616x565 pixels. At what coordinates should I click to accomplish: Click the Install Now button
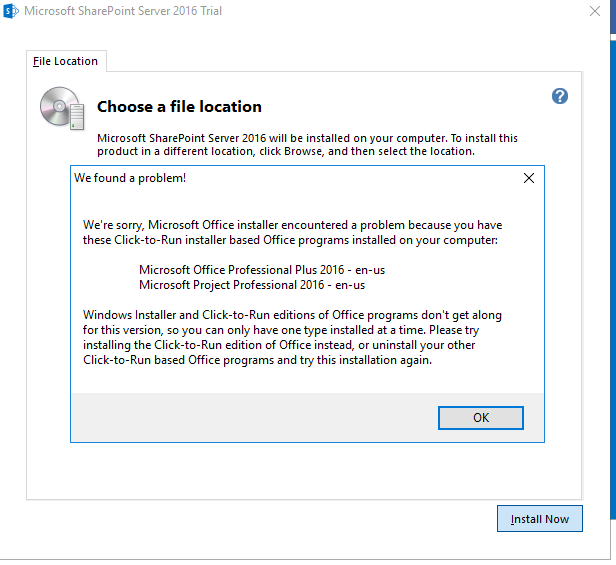coord(540,519)
